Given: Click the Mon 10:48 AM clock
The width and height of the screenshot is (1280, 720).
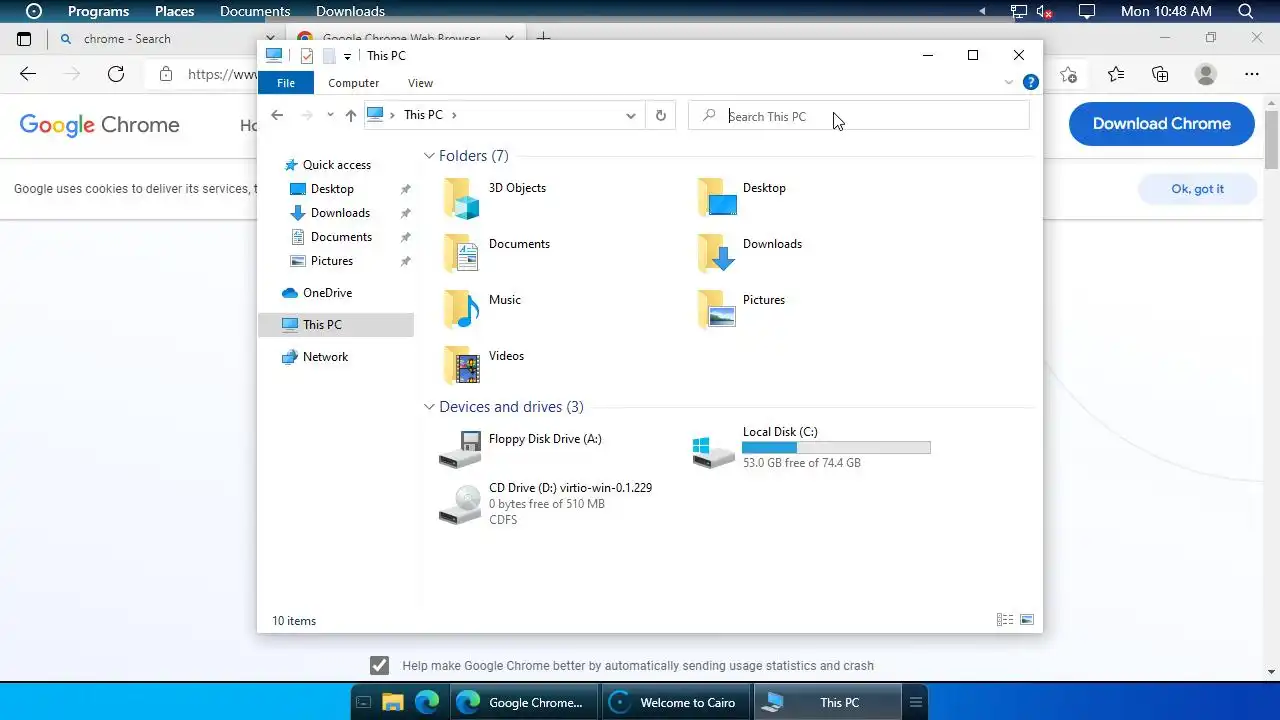Looking at the screenshot, I should pos(1166,11).
